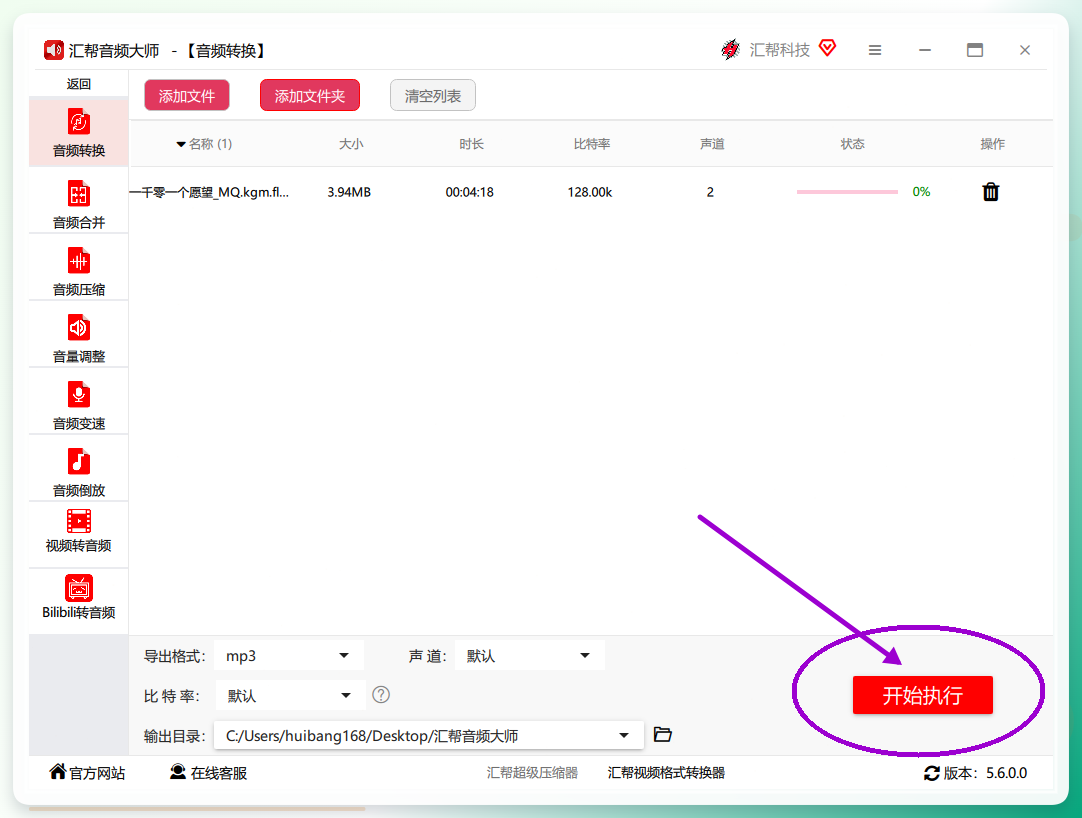Close the 汇帮音频大师 window
Screen dimensions: 1082x818
1025,50
